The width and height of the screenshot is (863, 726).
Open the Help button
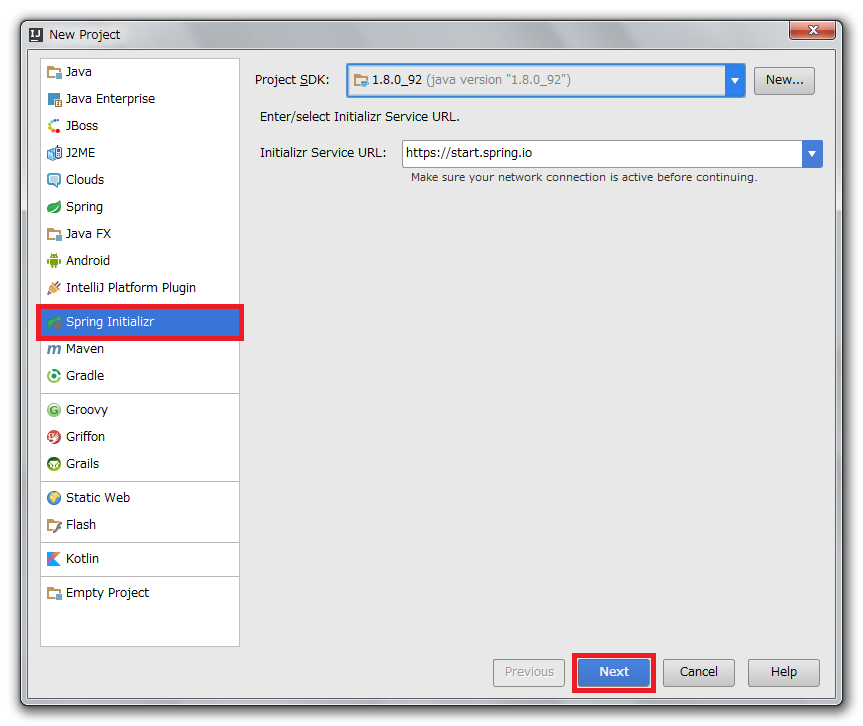click(784, 672)
